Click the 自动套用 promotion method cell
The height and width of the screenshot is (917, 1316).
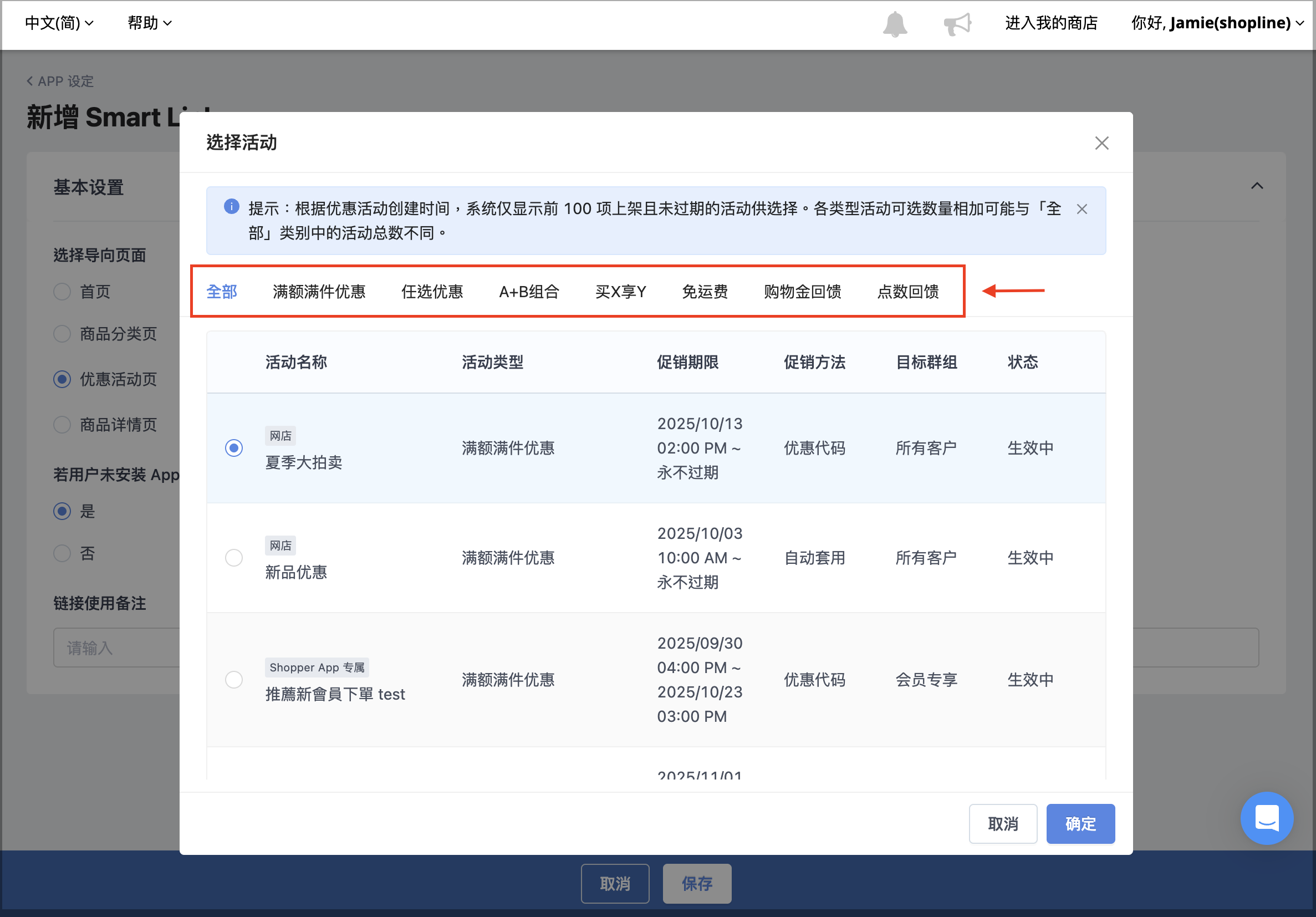(814, 558)
